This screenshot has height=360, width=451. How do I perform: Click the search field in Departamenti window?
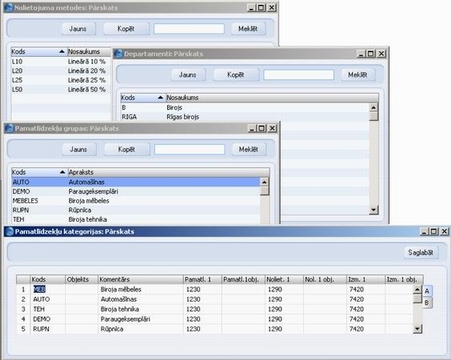coord(299,75)
